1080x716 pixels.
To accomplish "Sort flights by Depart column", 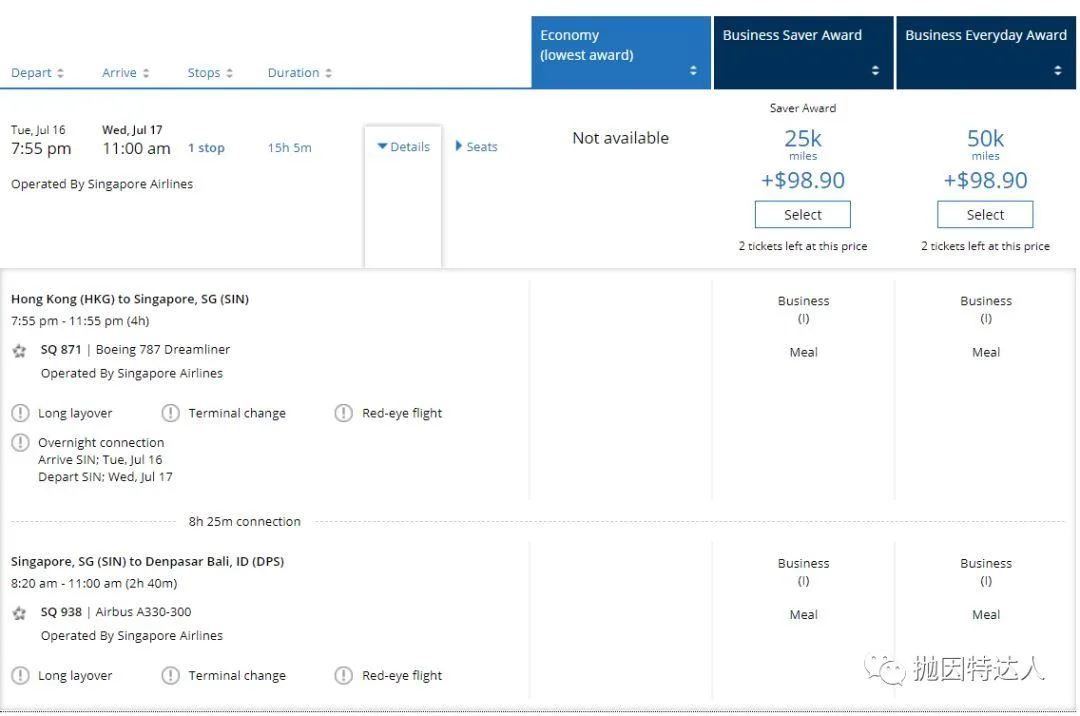I will point(31,73).
